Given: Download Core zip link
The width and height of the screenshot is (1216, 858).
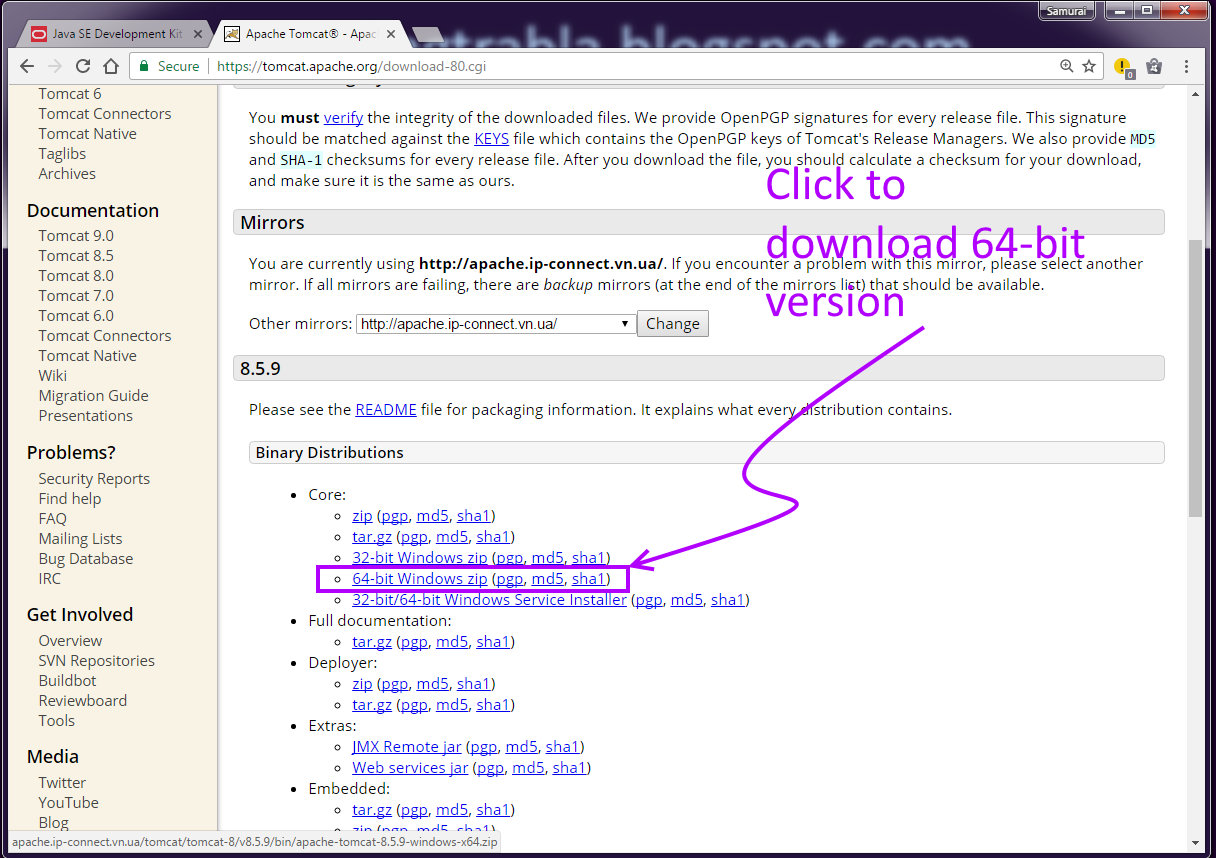Looking at the screenshot, I should (x=362, y=516).
